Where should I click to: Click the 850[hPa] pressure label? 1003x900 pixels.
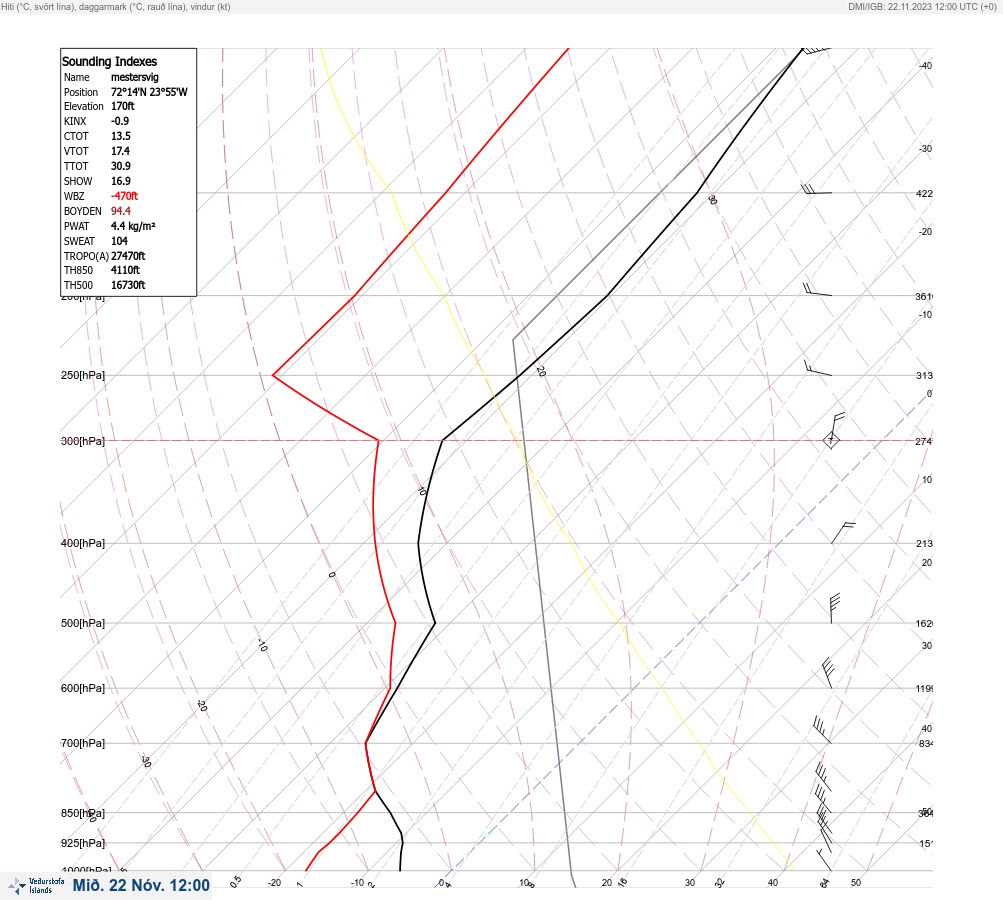point(83,813)
